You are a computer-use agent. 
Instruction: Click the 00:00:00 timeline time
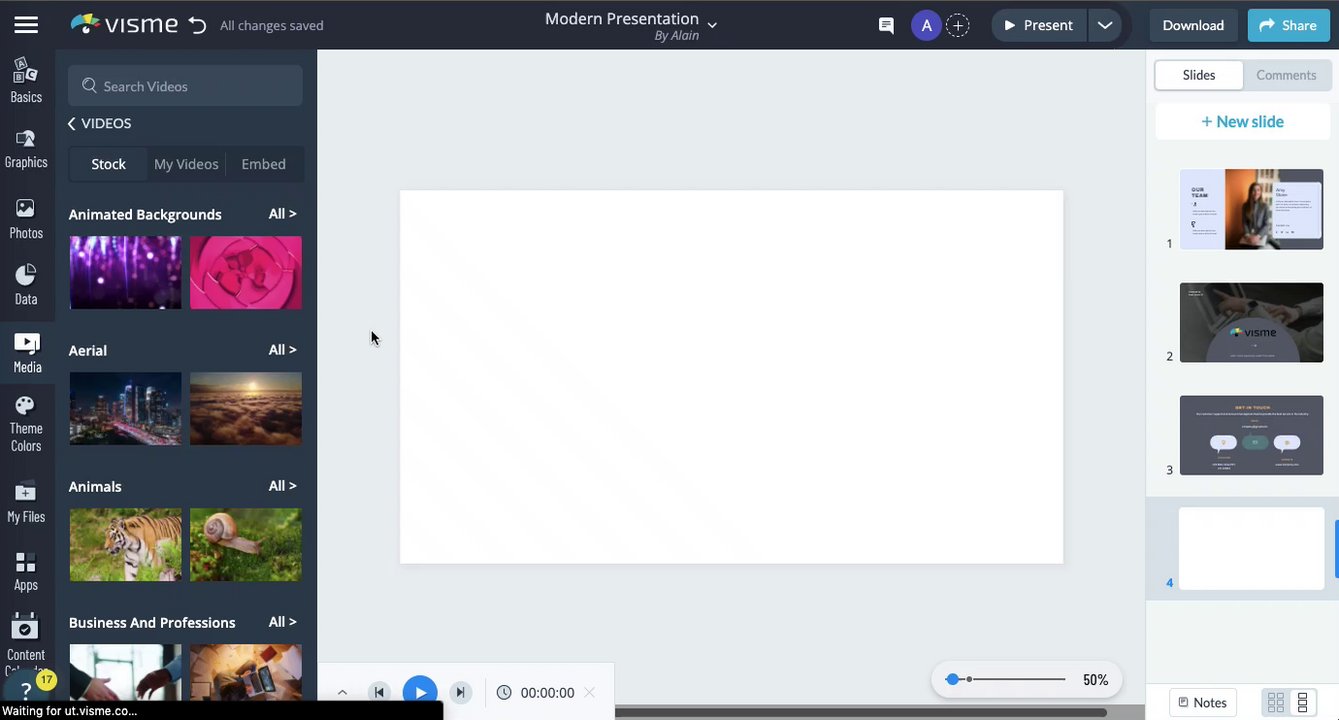click(x=547, y=692)
